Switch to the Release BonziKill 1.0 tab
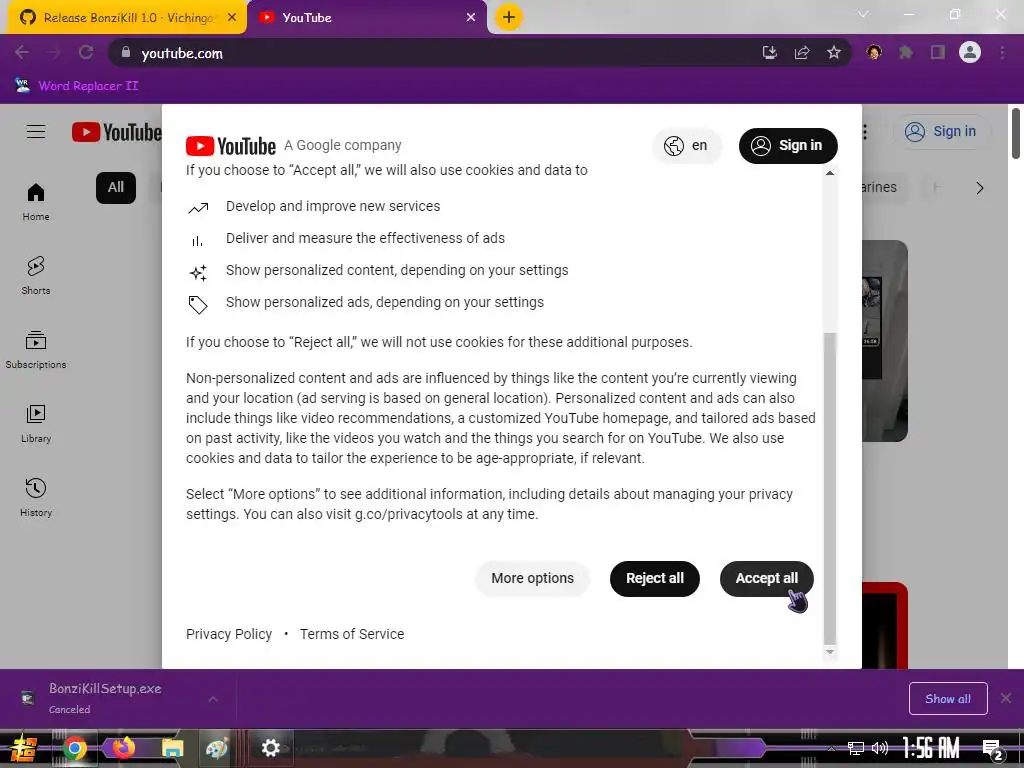Screen dimensions: 1024x768 (x=127, y=18)
